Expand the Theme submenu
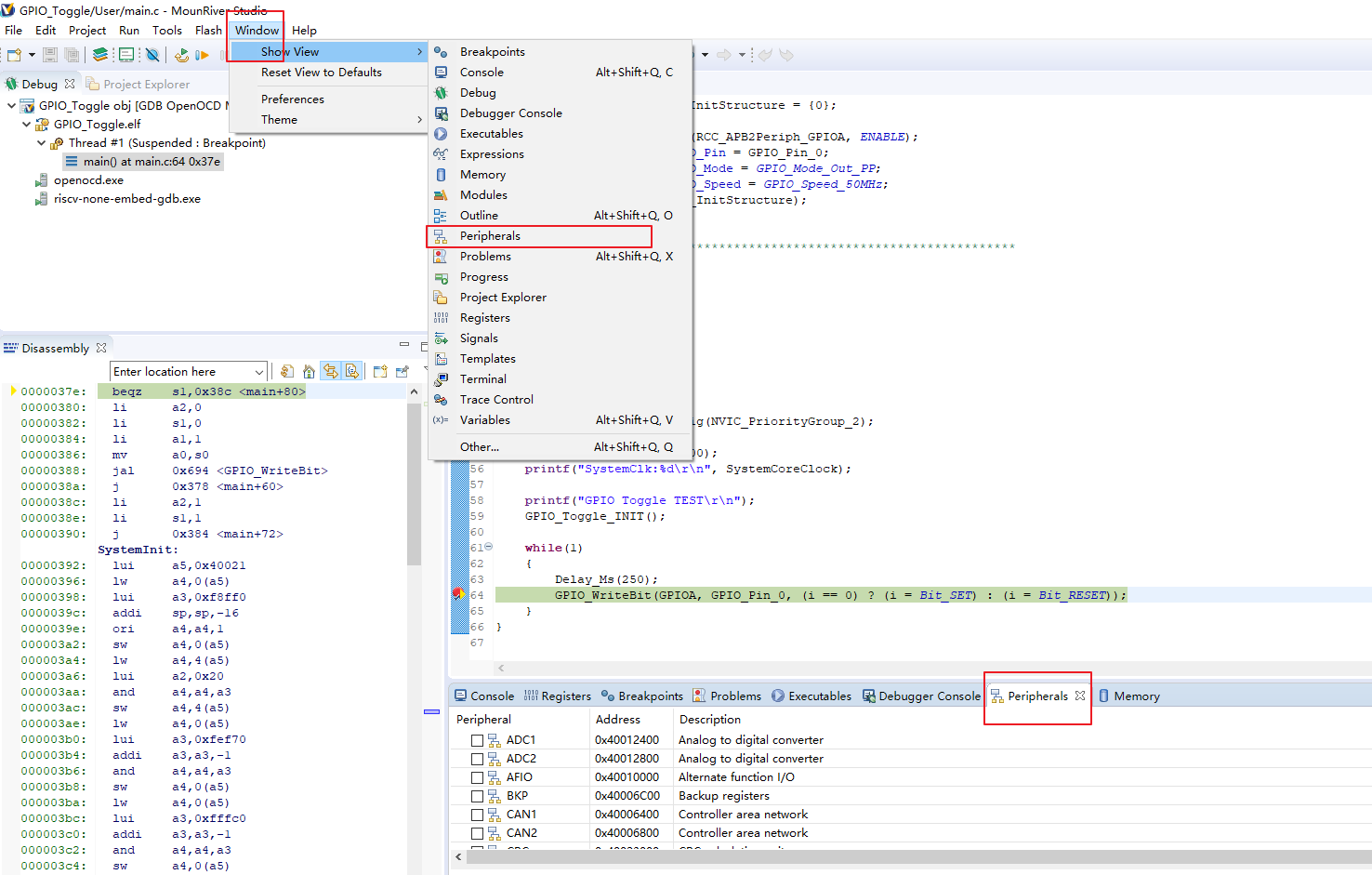Screen dimensions: 1372x875 [x=327, y=119]
